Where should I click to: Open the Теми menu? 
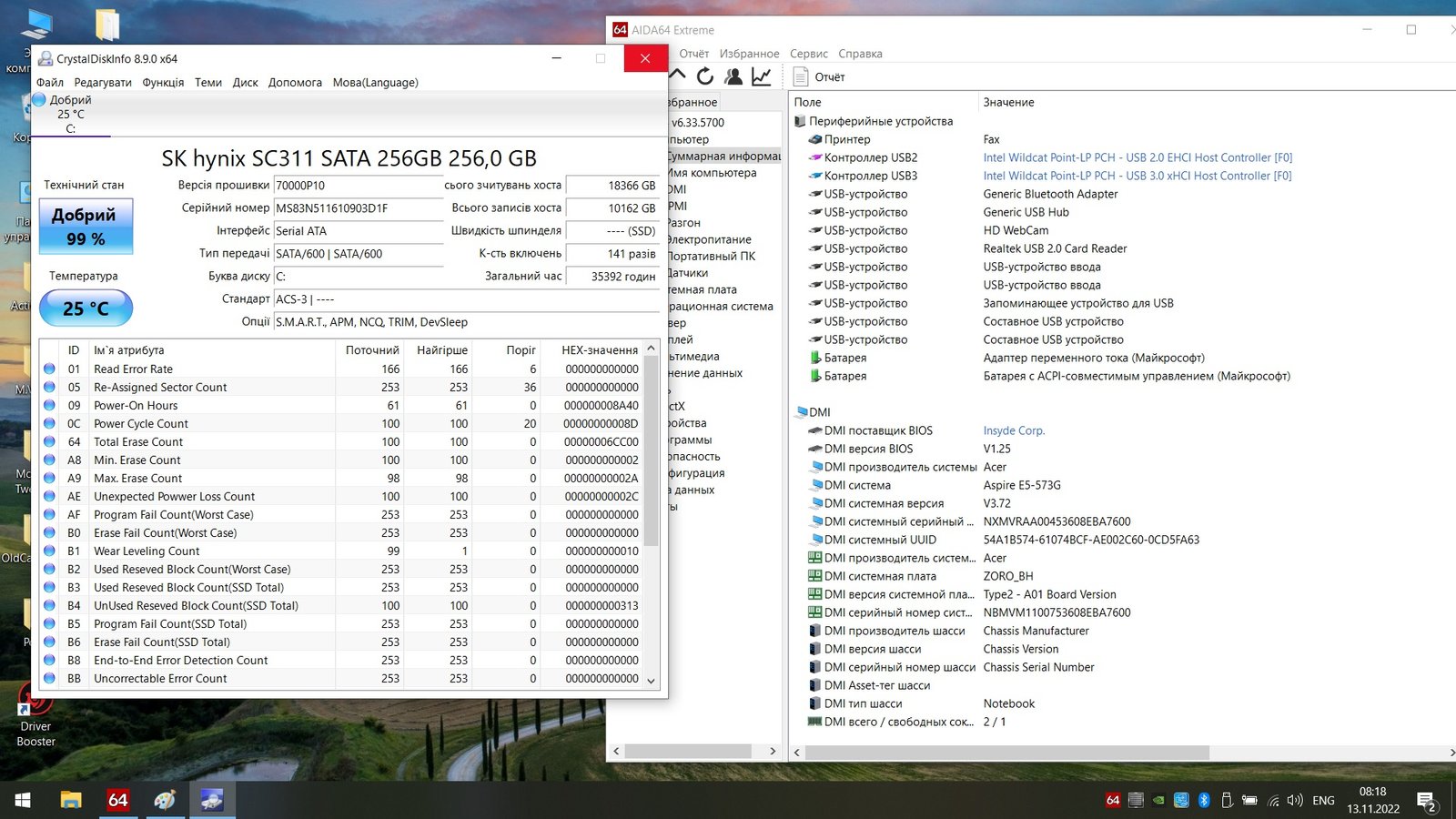click(208, 82)
